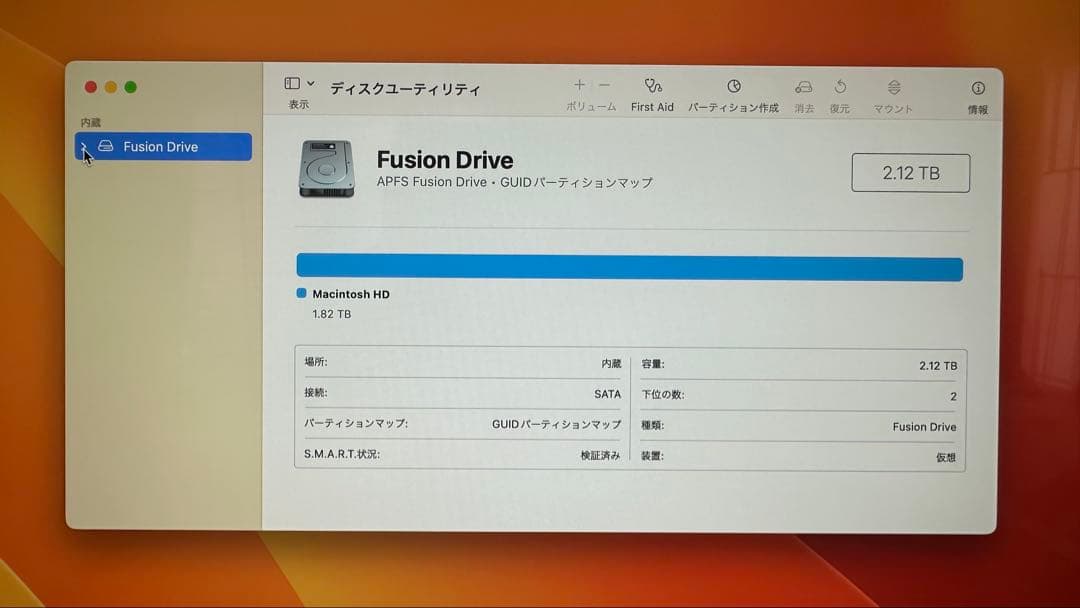
Task: Click the restore (復元) toolbar icon
Action: [x=840, y=87]
